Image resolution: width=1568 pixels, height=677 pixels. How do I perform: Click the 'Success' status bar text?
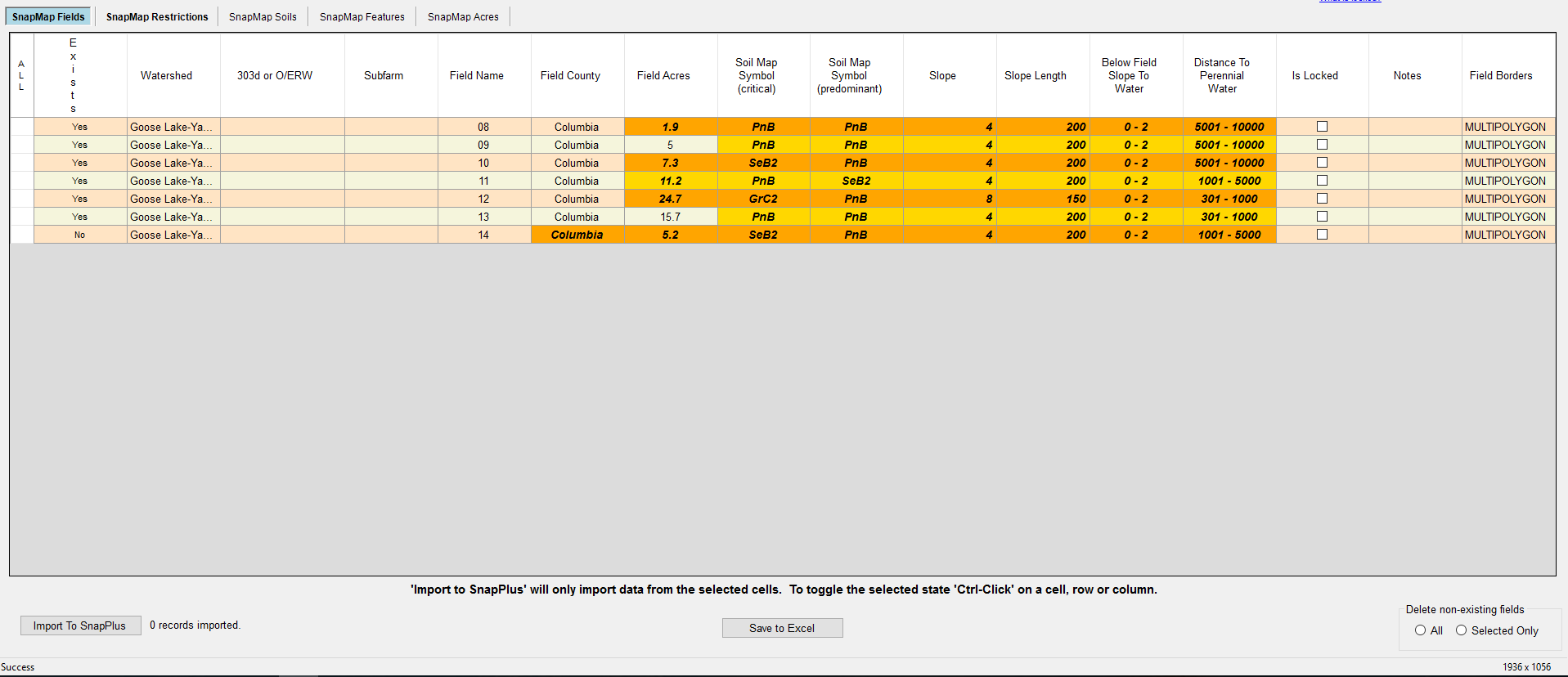18,667
